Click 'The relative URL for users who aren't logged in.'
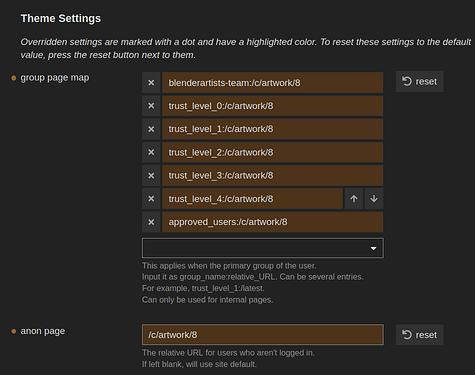The height and width of the screenshot is (375, 475). pos(228,353)
